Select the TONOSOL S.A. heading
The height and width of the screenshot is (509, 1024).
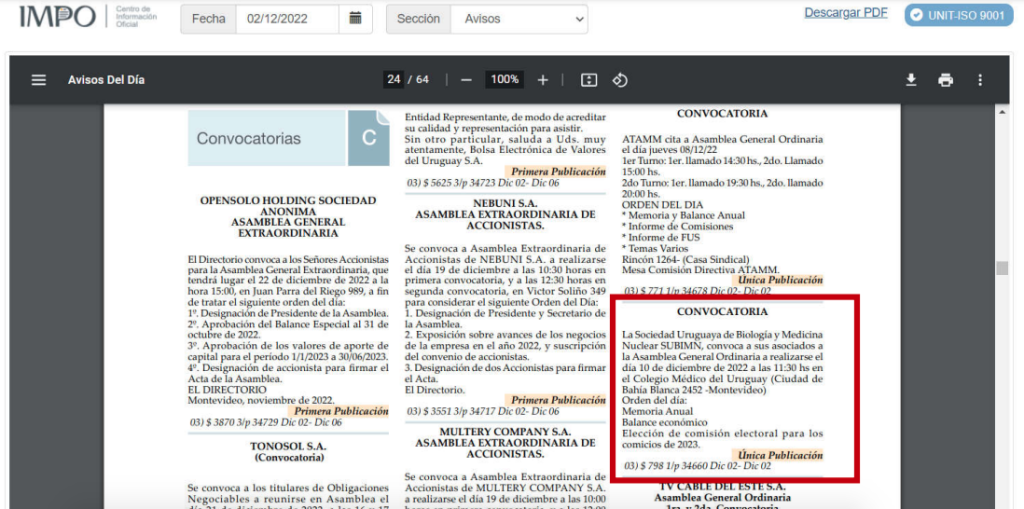[288, 446]
